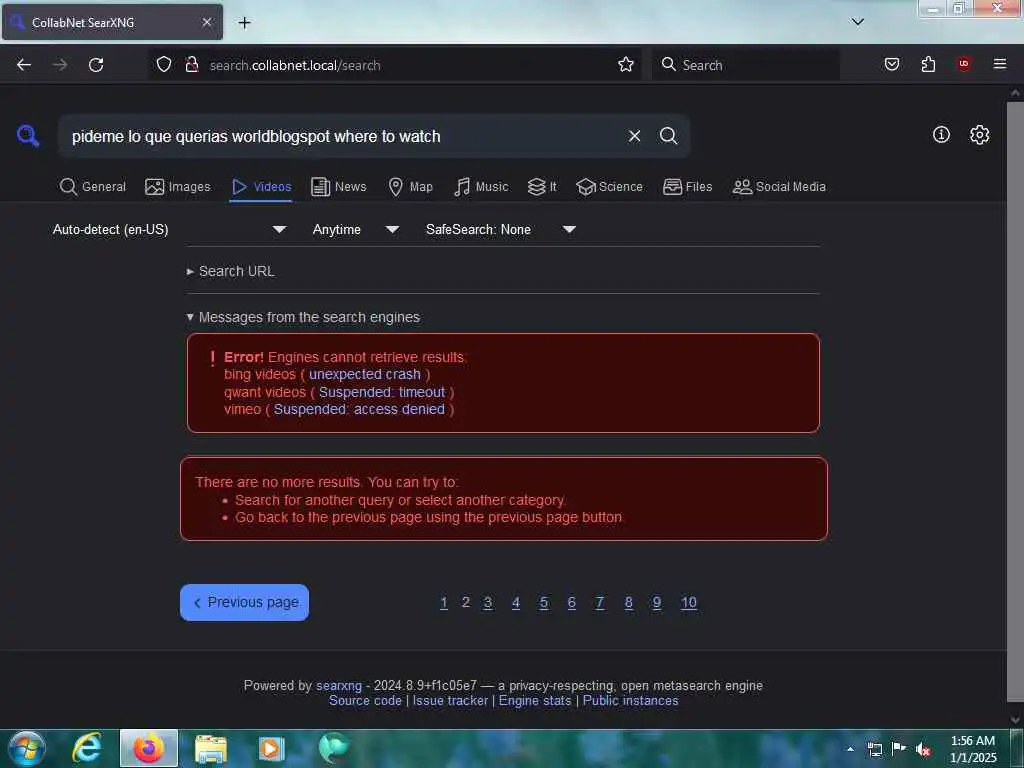Viewport: 1024px width, 768px height.
Task: Open uBlock Origin extension icon
Action: pyautogui.click(x=964, y=64)
